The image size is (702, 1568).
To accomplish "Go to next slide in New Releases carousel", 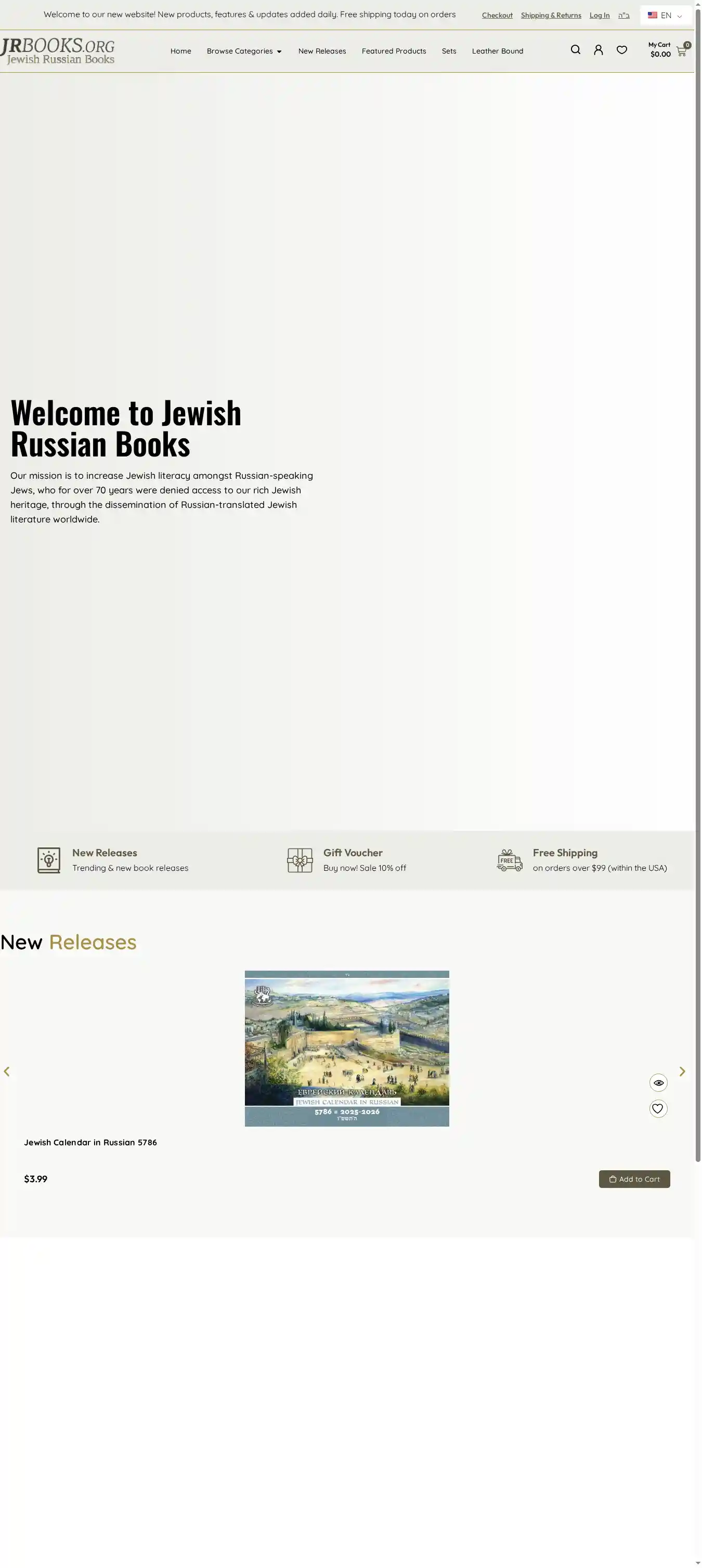I will pos(682,1072).
